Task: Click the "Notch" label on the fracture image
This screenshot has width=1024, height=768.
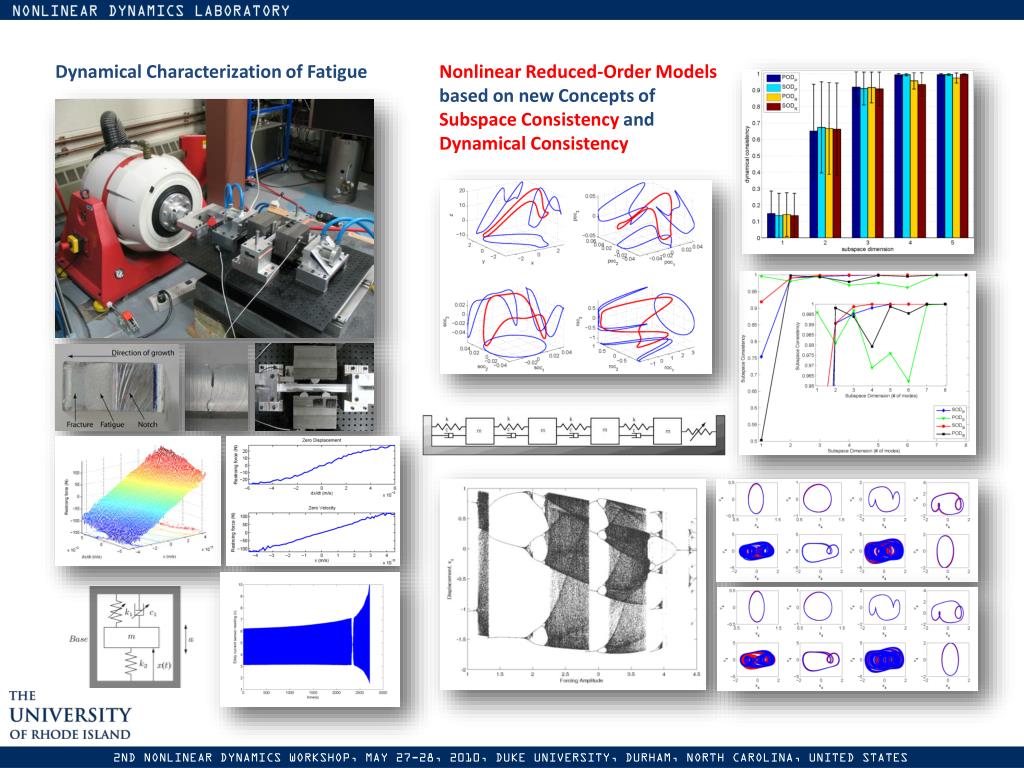Action: click(x=148, y=424)
